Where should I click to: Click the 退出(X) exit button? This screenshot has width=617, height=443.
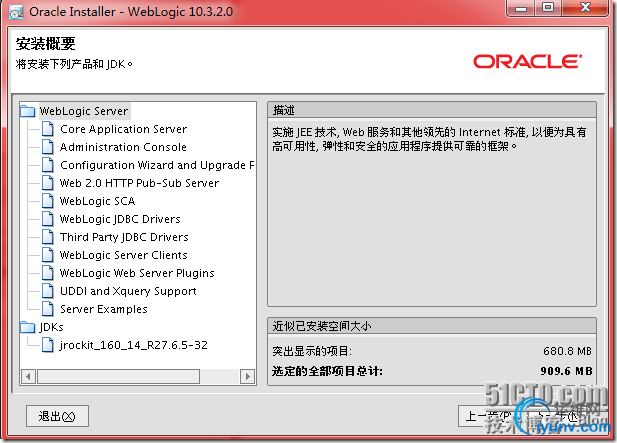(57, 416)
